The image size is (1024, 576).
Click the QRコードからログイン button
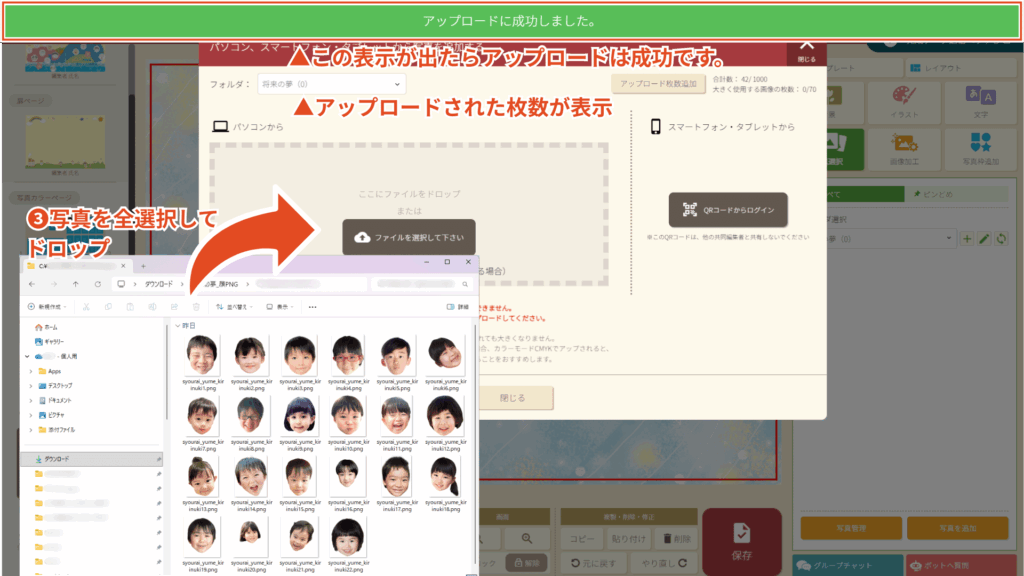pyautogui.click(x=728, y=210)
